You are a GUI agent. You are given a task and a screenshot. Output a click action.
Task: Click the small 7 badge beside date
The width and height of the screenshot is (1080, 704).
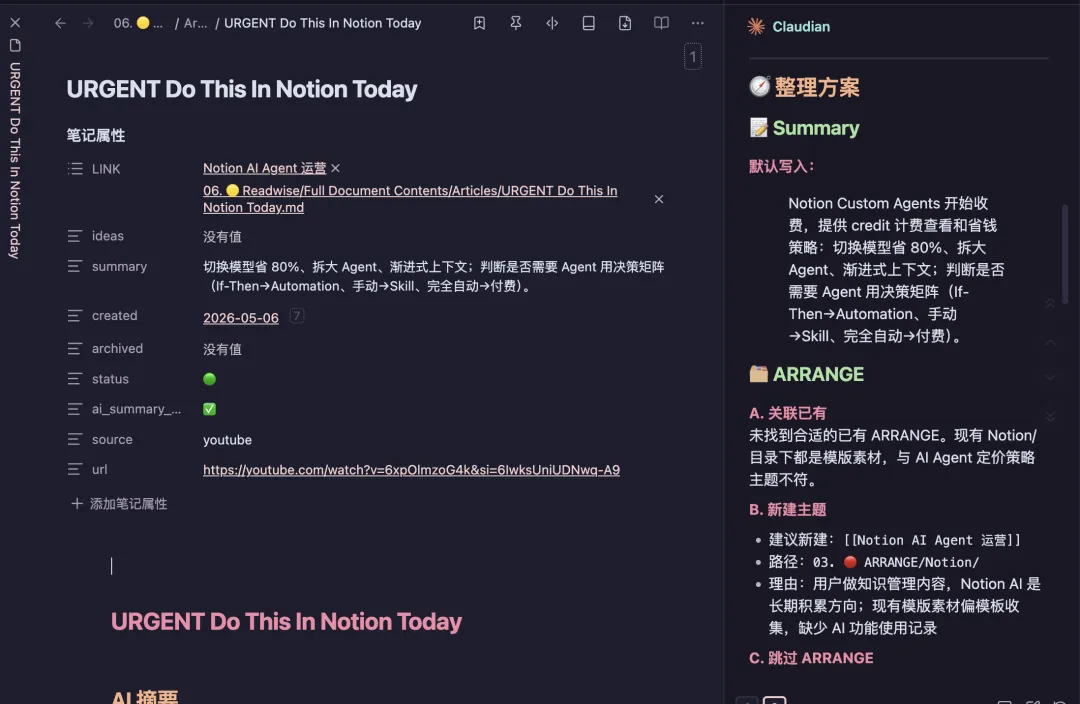297,315
